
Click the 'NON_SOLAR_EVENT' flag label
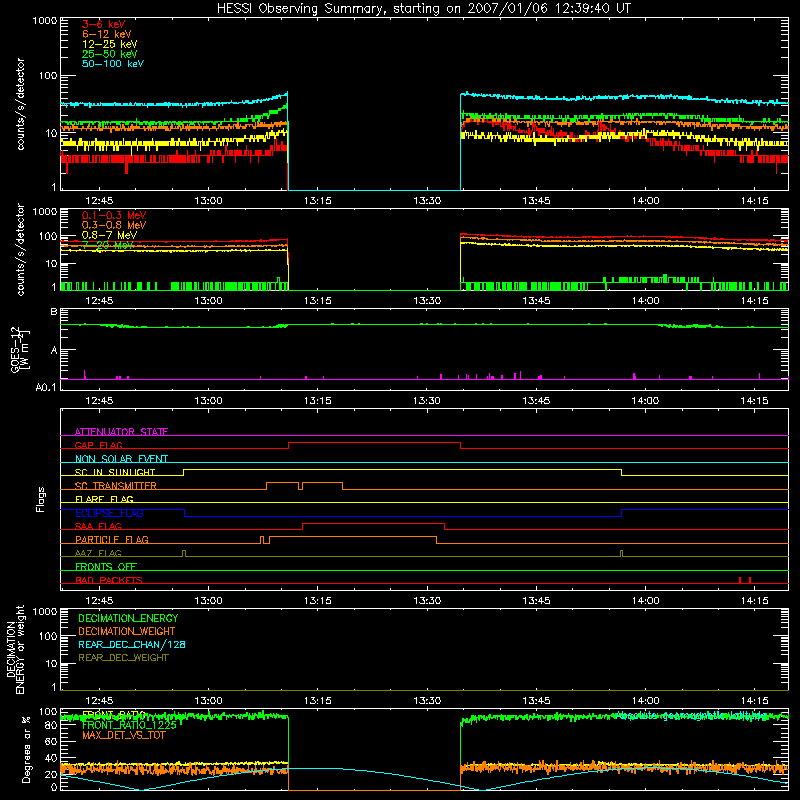coord(121,459)
